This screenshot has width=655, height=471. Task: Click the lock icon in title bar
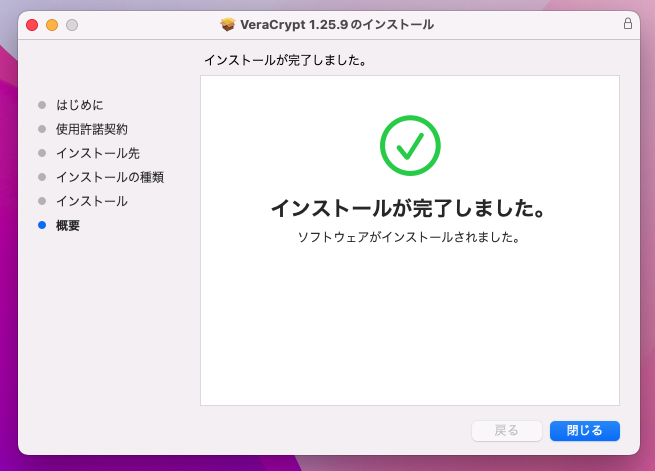(627, 24)
